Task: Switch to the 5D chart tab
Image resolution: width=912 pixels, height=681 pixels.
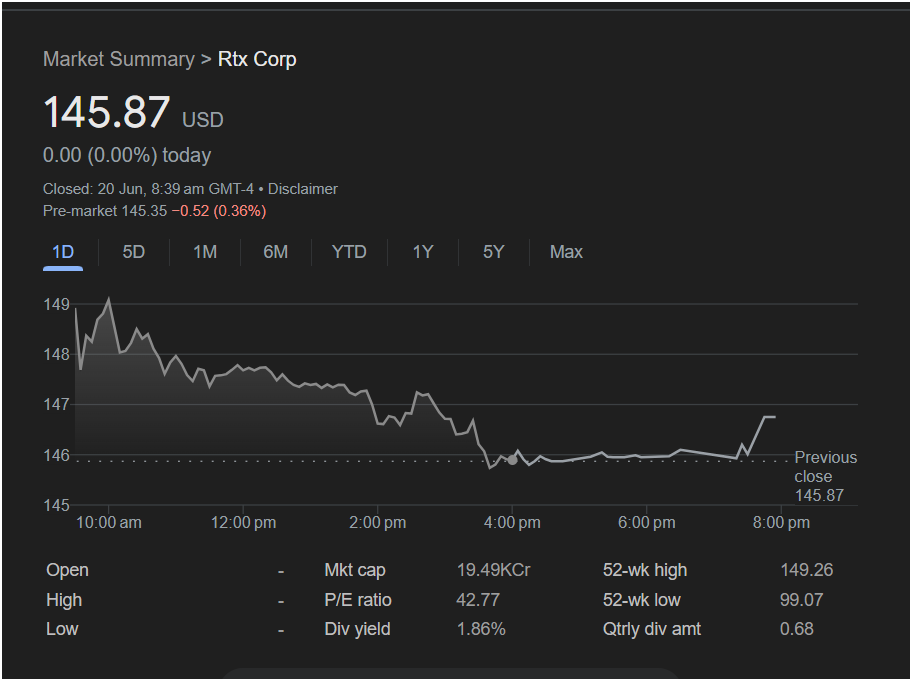Action: pyautogui.click(x=133, y=252)
